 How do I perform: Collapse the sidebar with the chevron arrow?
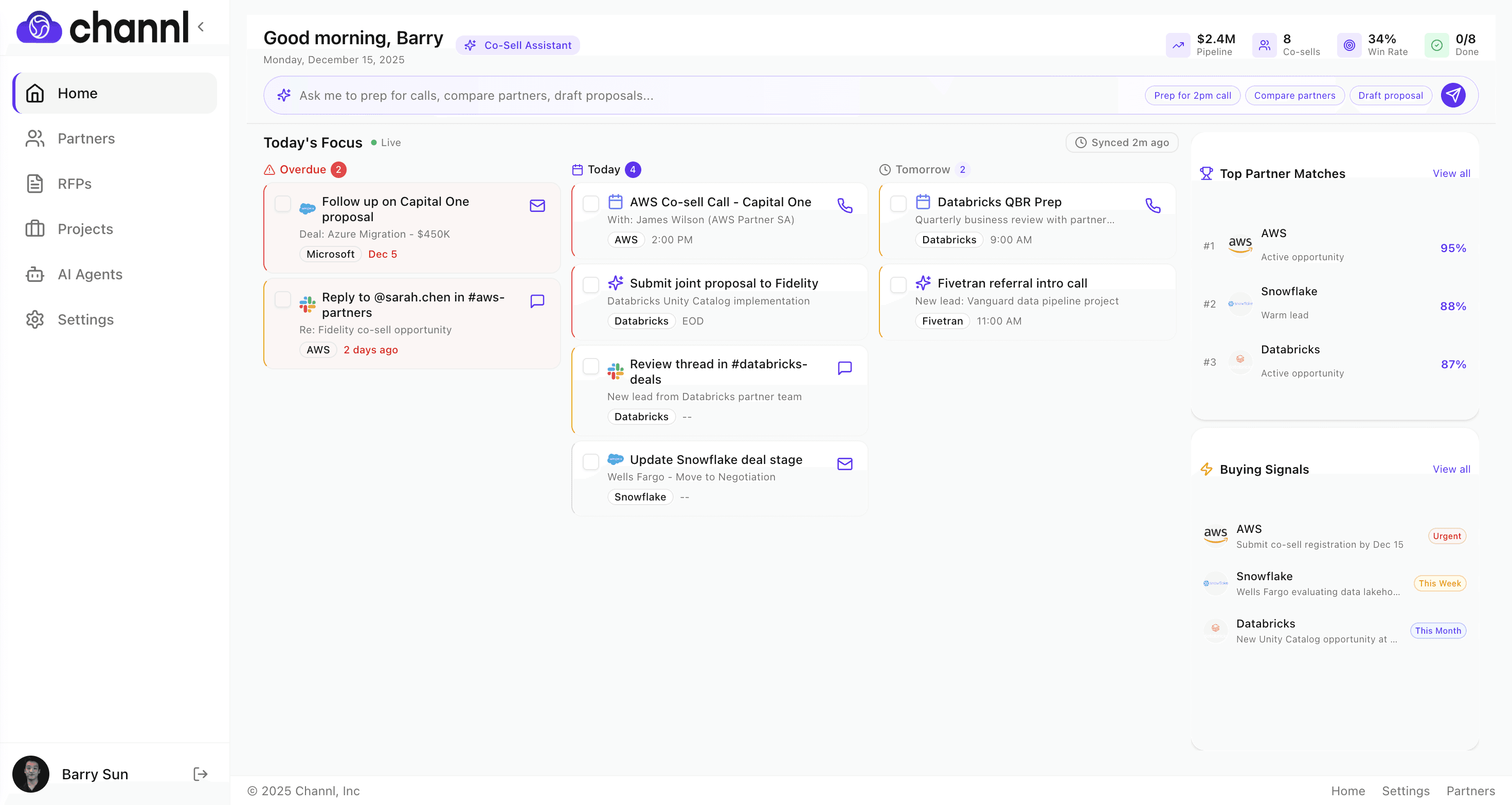(x=201, y=26)
